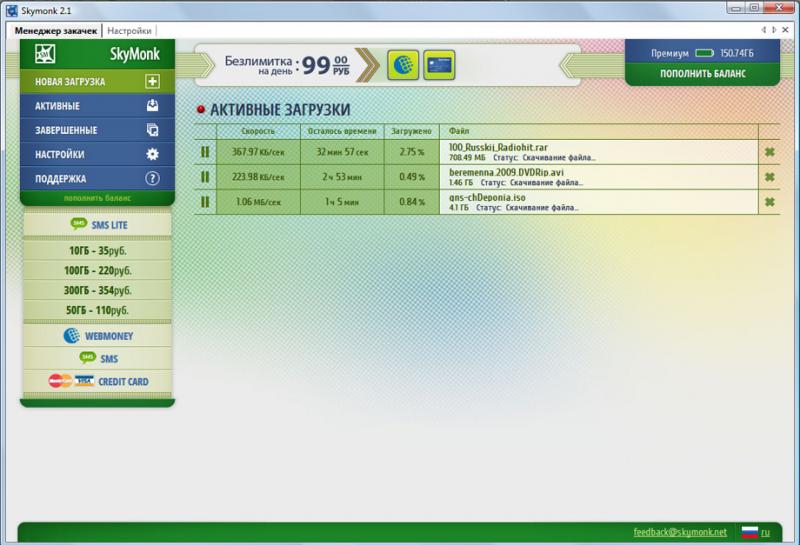Click the 100_Russkij_Radiohit.rar file name

(498, 147)
